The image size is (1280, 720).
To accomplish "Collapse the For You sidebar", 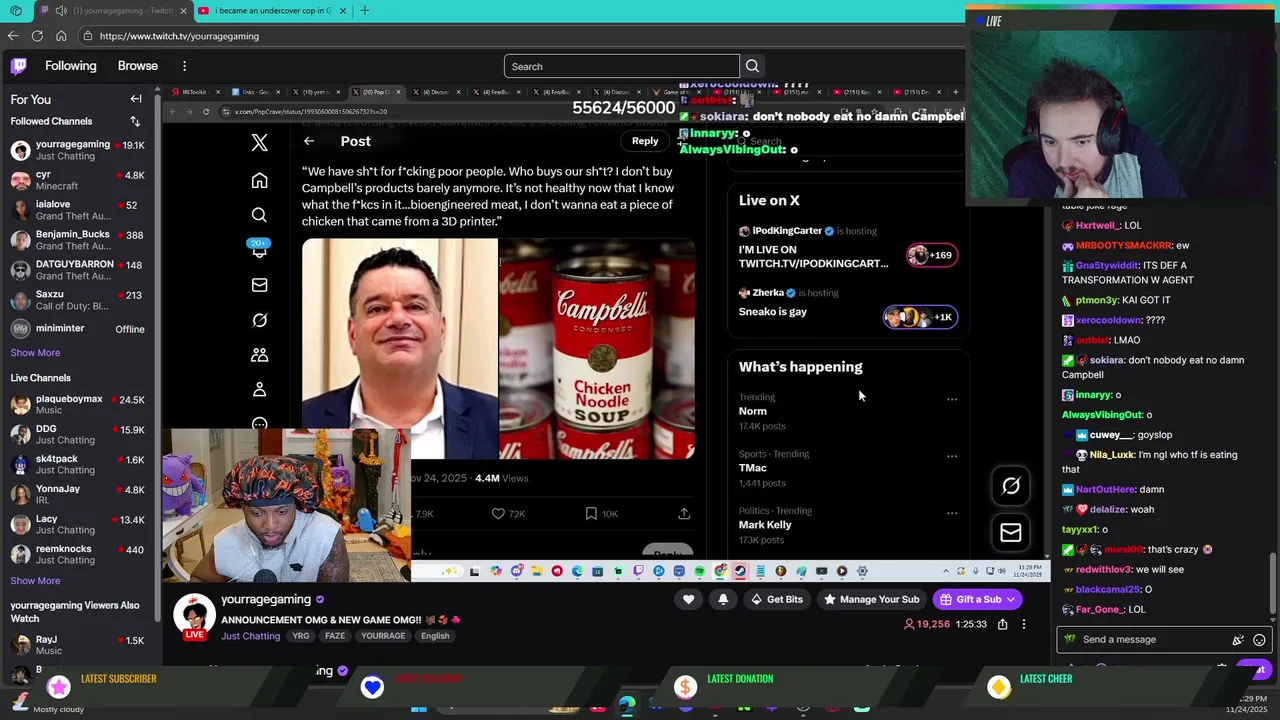I will (x=136, y=99).
